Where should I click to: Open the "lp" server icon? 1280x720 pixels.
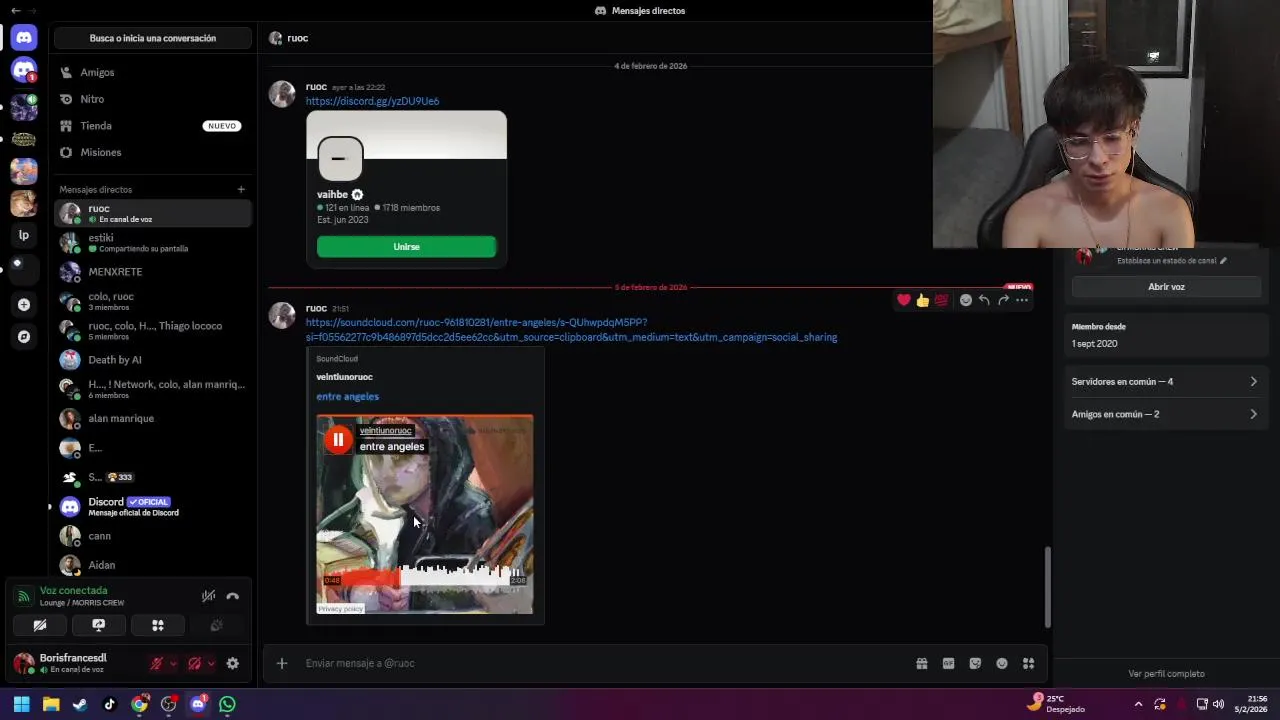pyautogui.click(x=24, y=235)
